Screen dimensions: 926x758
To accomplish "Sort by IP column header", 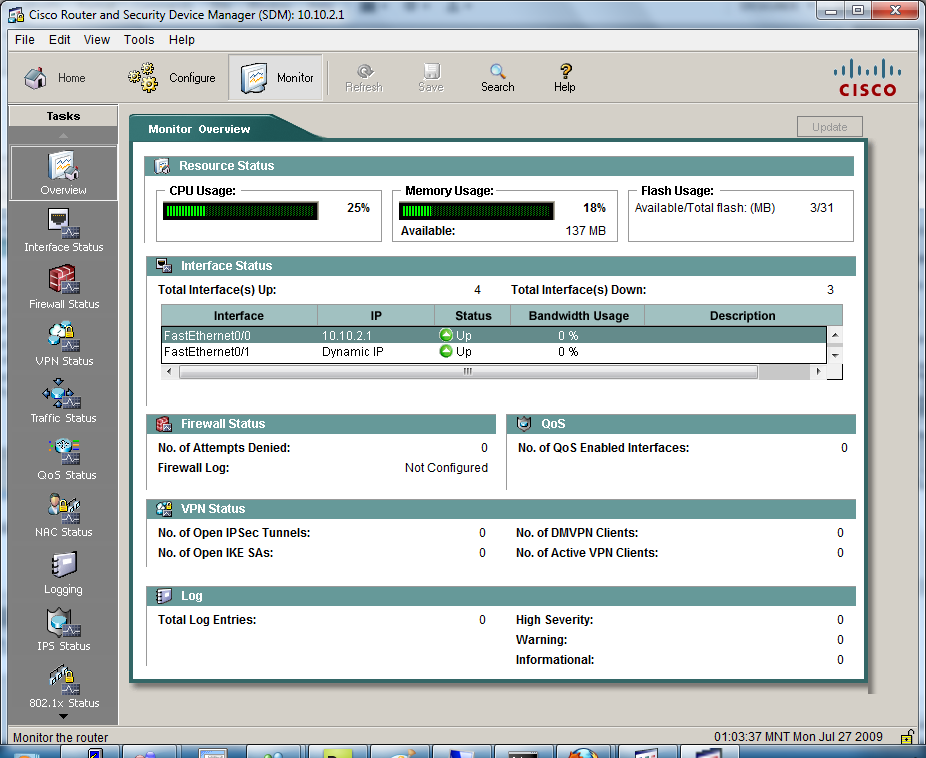I will (x=376, y=316).
